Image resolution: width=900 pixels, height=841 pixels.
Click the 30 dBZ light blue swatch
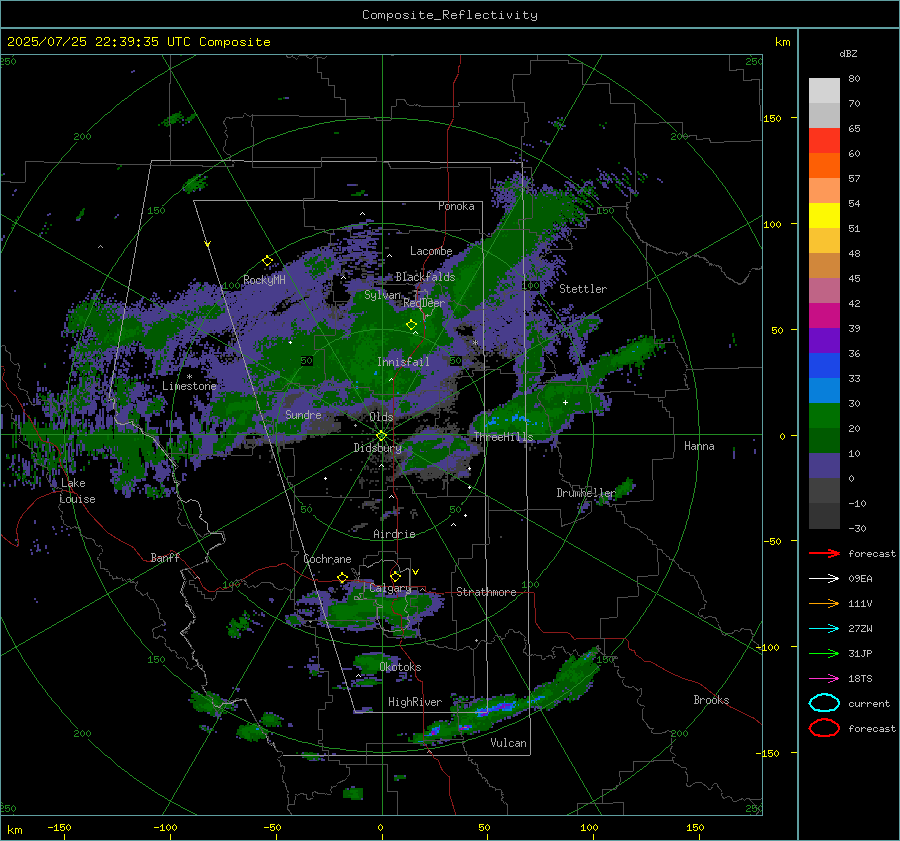(824, 390)
